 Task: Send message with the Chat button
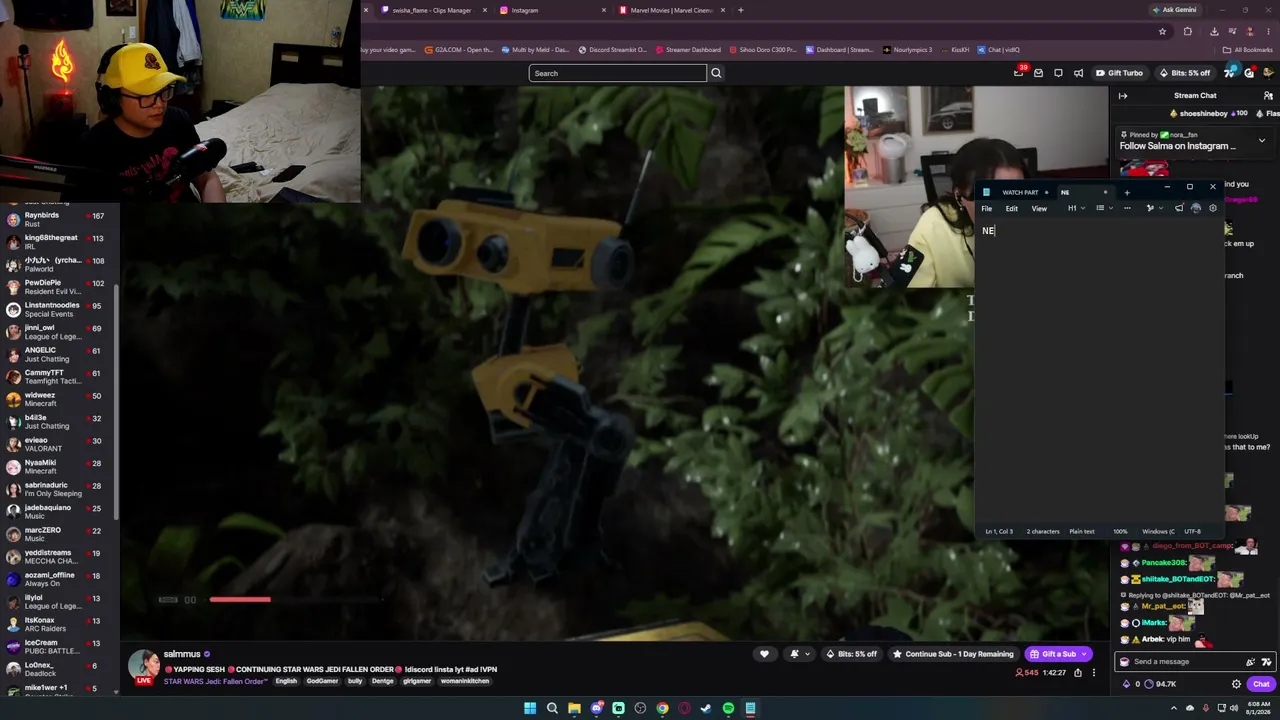pyautogui.click(x=1260, y=684)
